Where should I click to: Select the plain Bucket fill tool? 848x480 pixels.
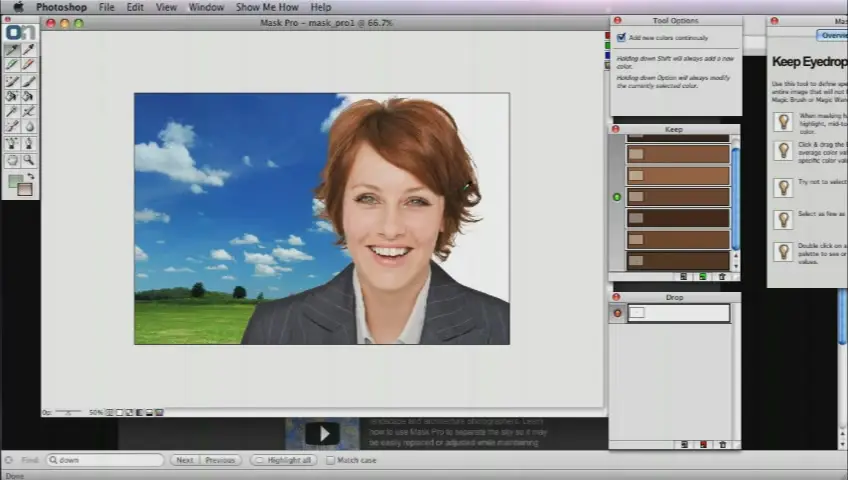[29, 96]
